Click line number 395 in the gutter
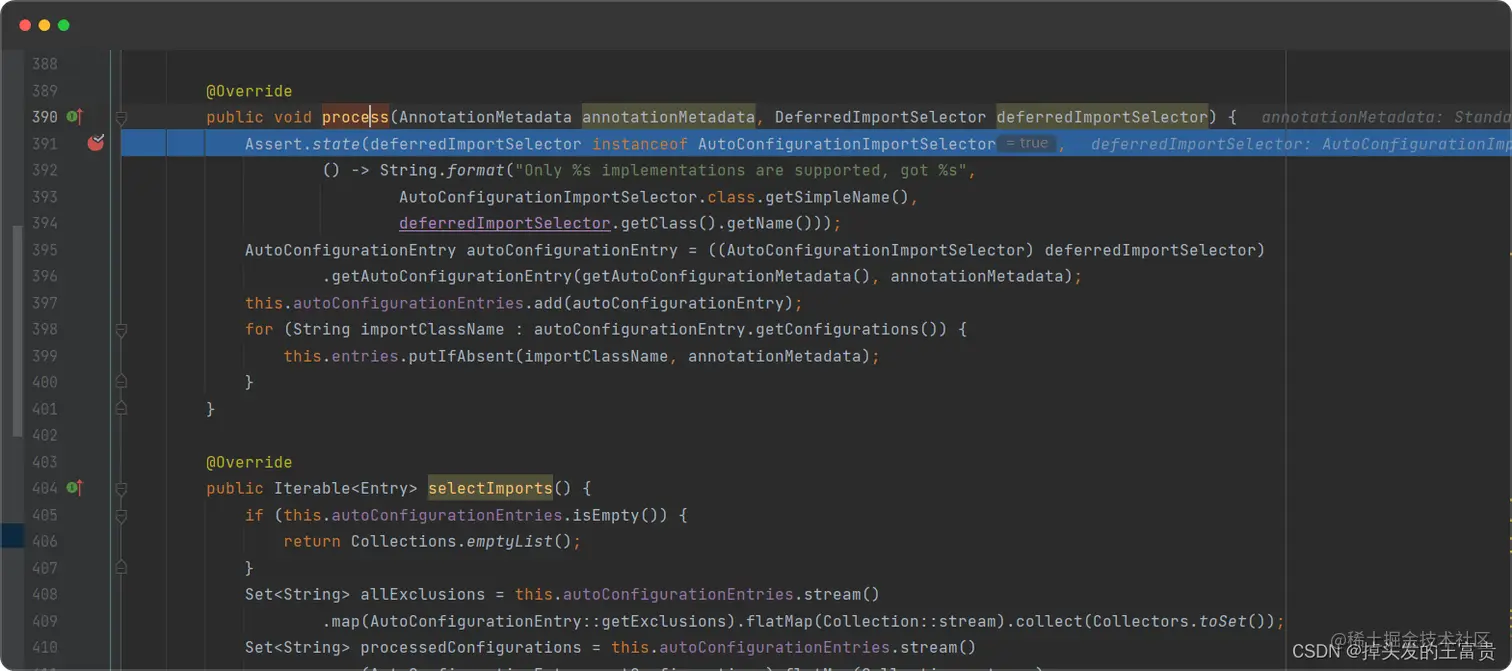 44,250
